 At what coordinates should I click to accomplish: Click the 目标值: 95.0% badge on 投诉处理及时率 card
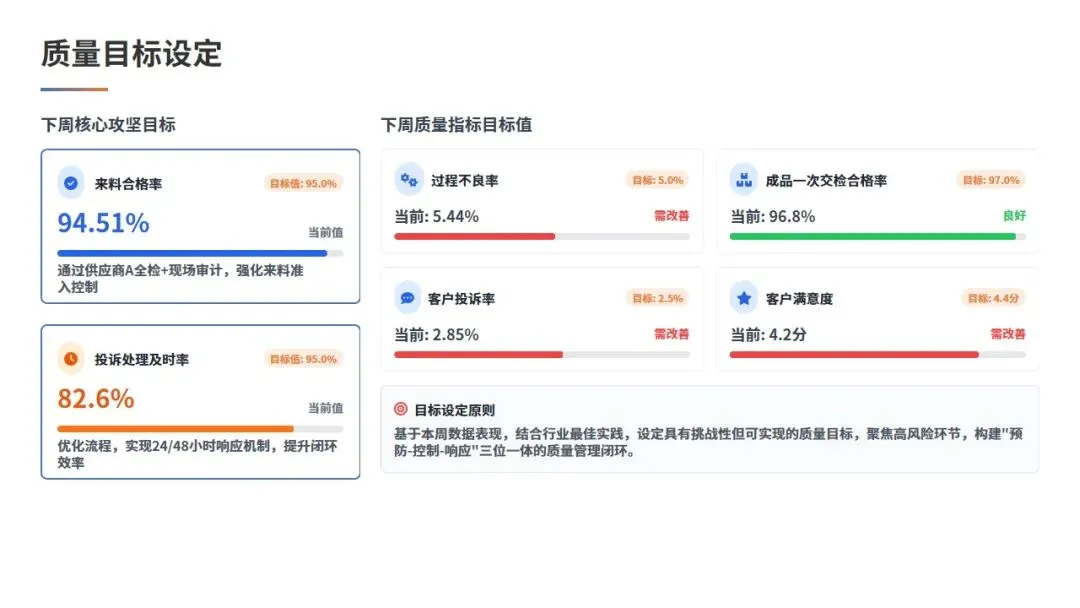pos(303,359)
